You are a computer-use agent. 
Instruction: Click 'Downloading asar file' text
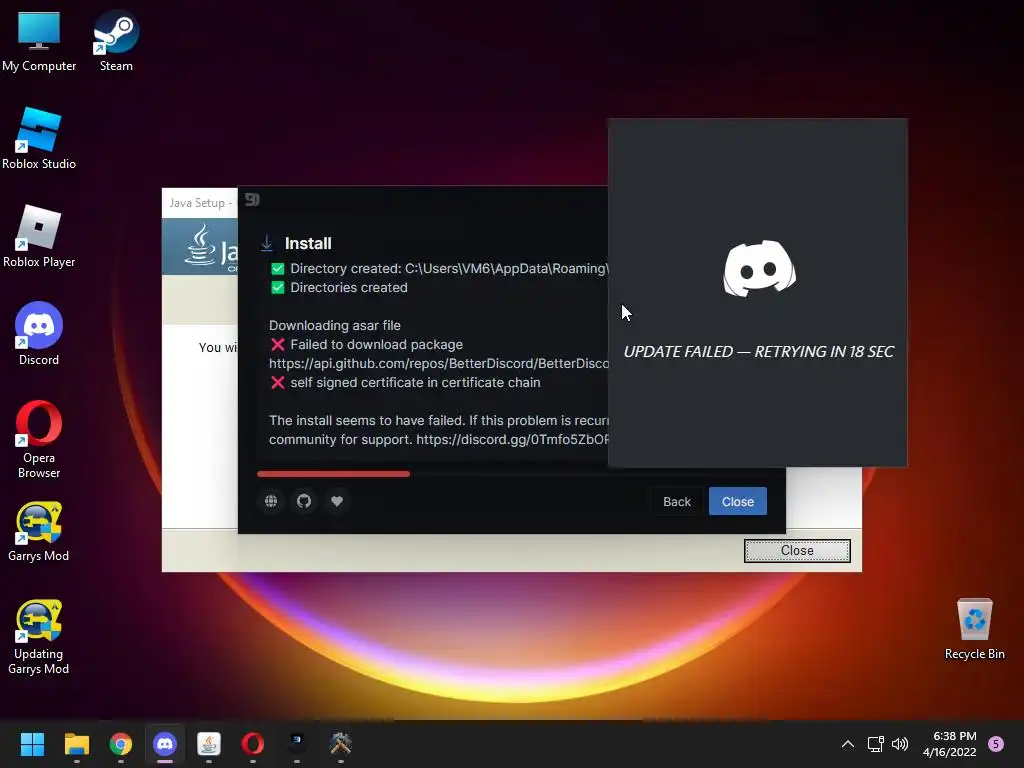335,325
